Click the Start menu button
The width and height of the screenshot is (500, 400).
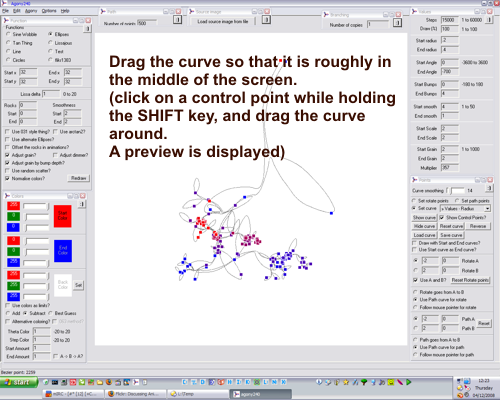tap(19, 382)
